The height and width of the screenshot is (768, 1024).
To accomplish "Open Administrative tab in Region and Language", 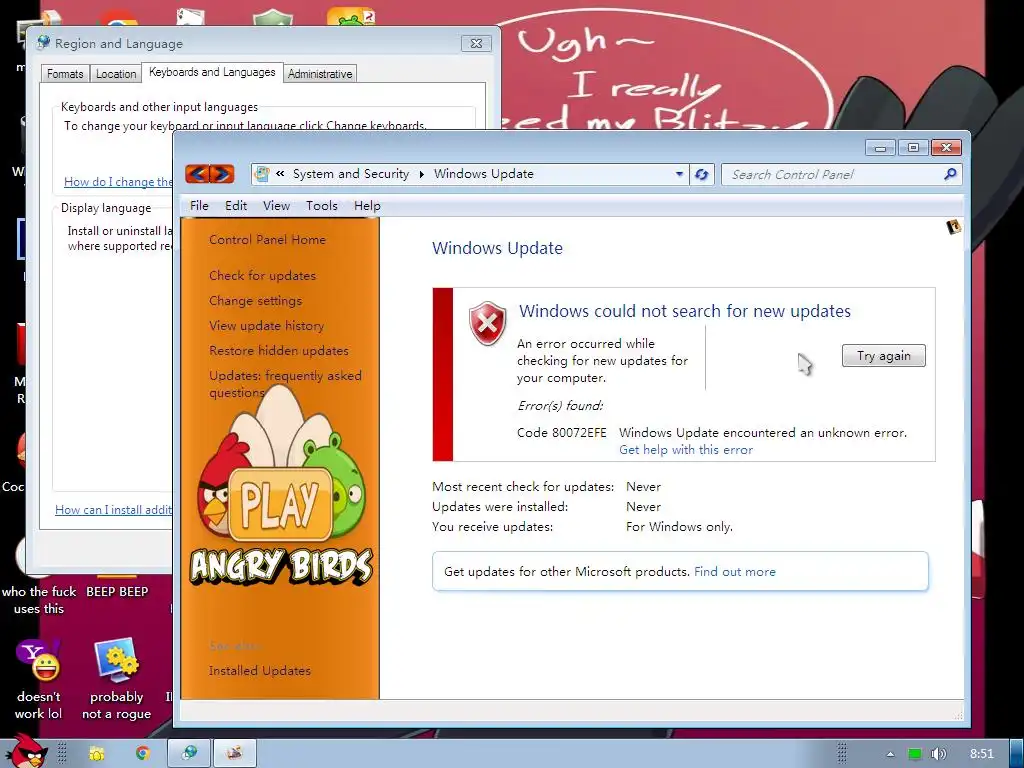I will [x=320, y=74].
